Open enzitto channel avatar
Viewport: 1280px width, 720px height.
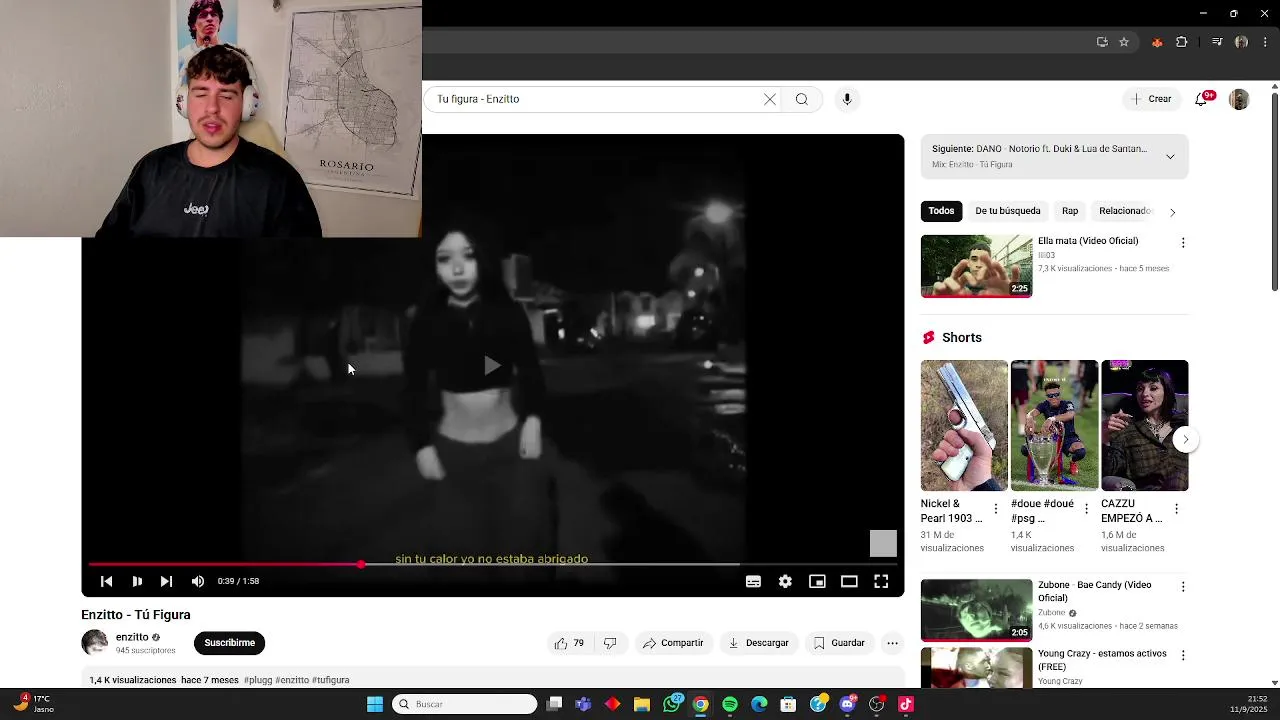click(x=94, y=643)
